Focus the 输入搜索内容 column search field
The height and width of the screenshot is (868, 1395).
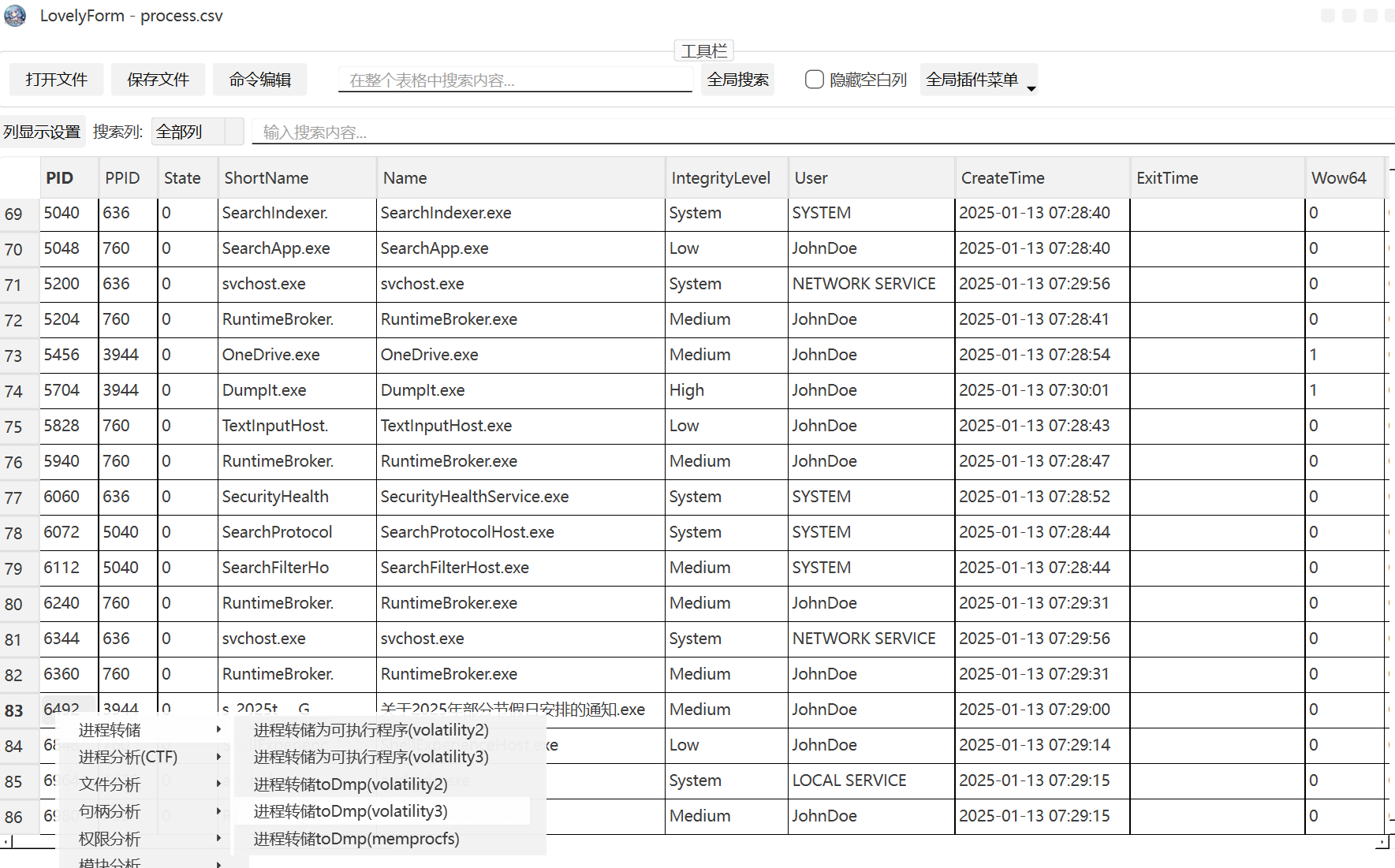pyautogui.click(x=822, y=132)
